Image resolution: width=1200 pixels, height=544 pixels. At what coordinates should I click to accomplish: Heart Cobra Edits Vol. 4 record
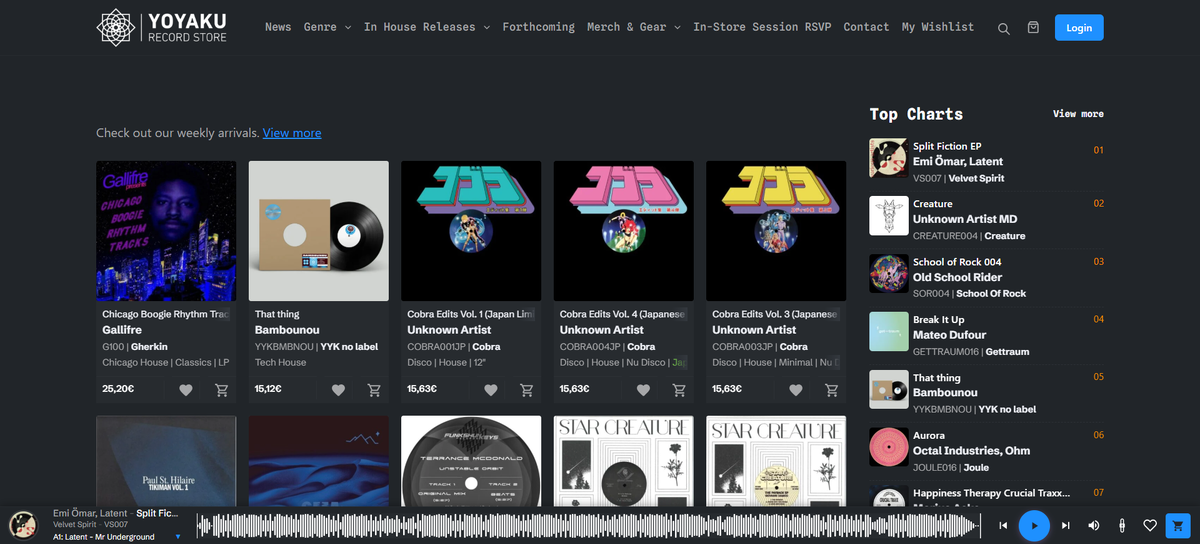click(643, 390)
